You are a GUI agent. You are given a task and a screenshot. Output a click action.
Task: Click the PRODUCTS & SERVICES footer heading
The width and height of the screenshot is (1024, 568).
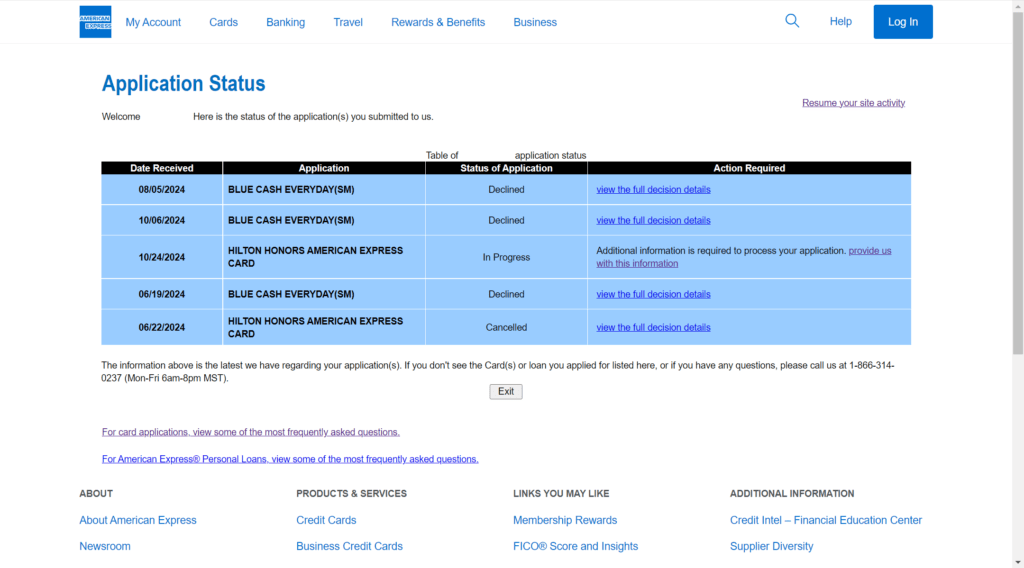351,494
